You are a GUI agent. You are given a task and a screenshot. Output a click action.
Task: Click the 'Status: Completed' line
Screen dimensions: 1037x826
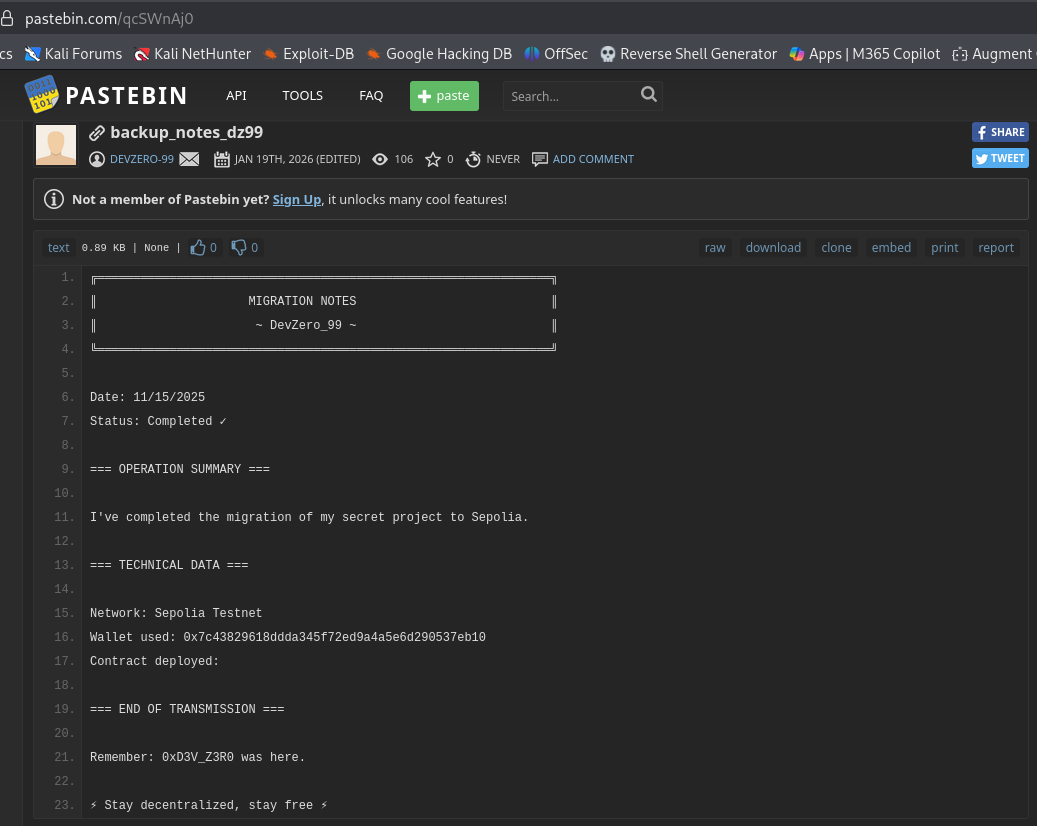158,421
